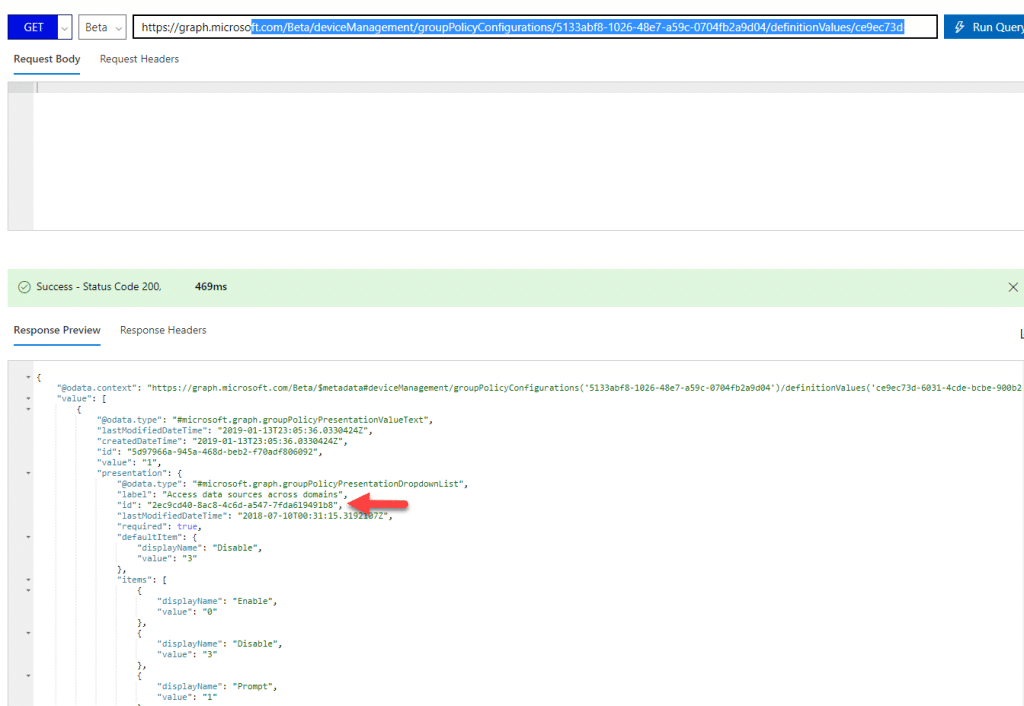1024x706 pixels.
Task: Click the success checkmark icon in the status banner
Action: coord(24,287)
